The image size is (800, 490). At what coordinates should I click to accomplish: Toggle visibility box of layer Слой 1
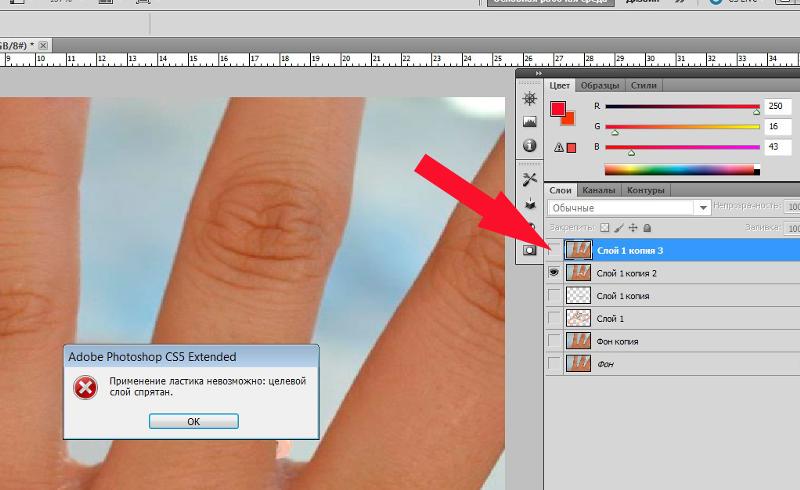pyautogui.click(x=554, y=318)
